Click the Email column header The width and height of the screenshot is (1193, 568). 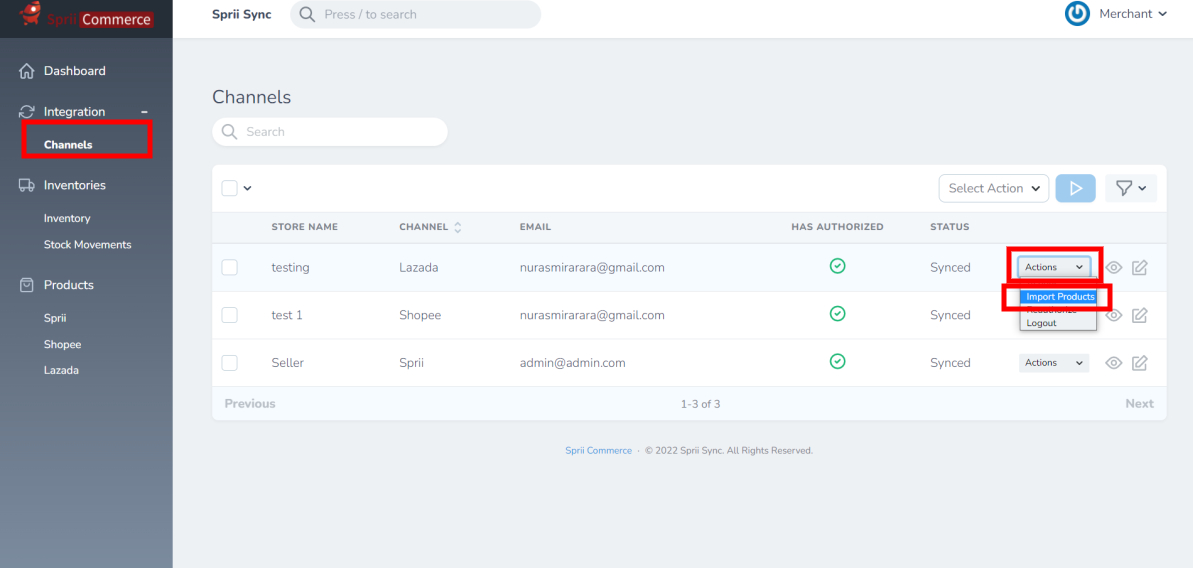(x=535, y=227)
